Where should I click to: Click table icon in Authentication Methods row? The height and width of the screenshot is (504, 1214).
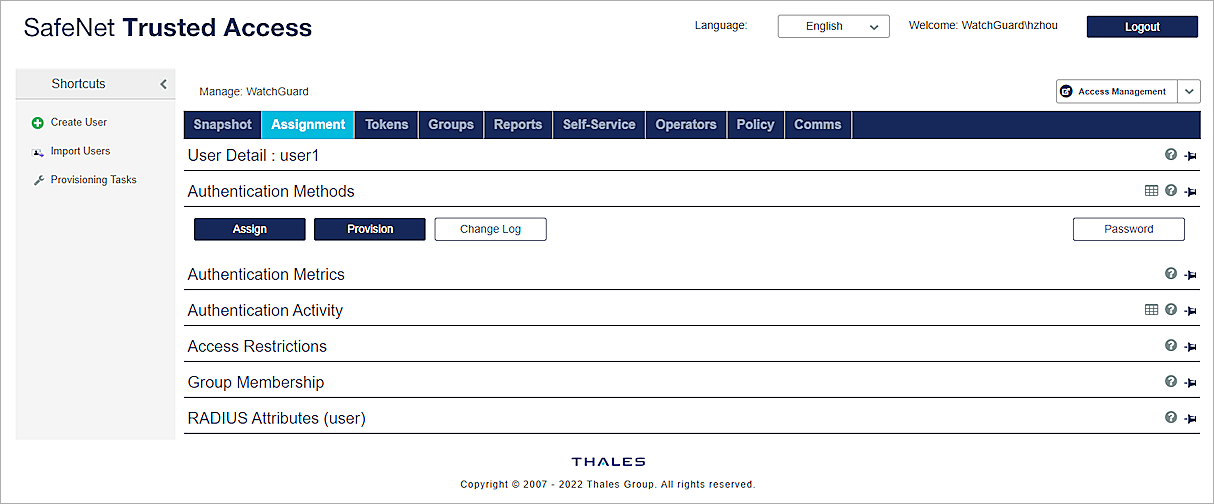pyautogui.click(x=1151, y=190)
